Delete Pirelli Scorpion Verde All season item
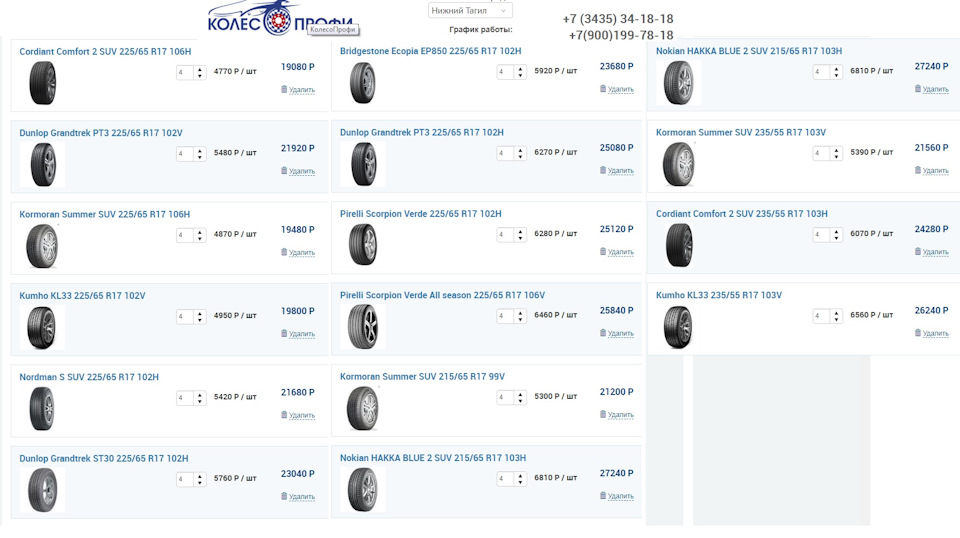 pyautogui.click(x=617, y=333)
